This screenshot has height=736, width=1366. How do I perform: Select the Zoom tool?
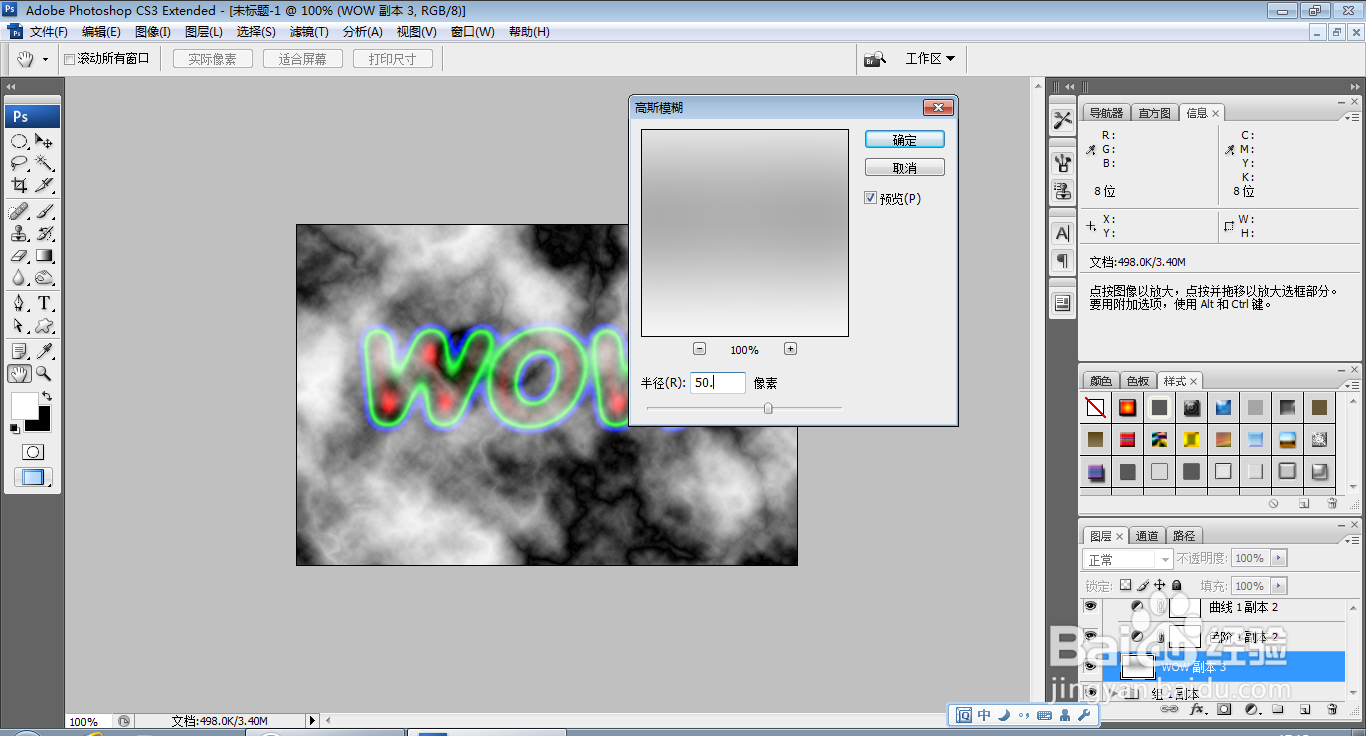(x=44, y=374)
